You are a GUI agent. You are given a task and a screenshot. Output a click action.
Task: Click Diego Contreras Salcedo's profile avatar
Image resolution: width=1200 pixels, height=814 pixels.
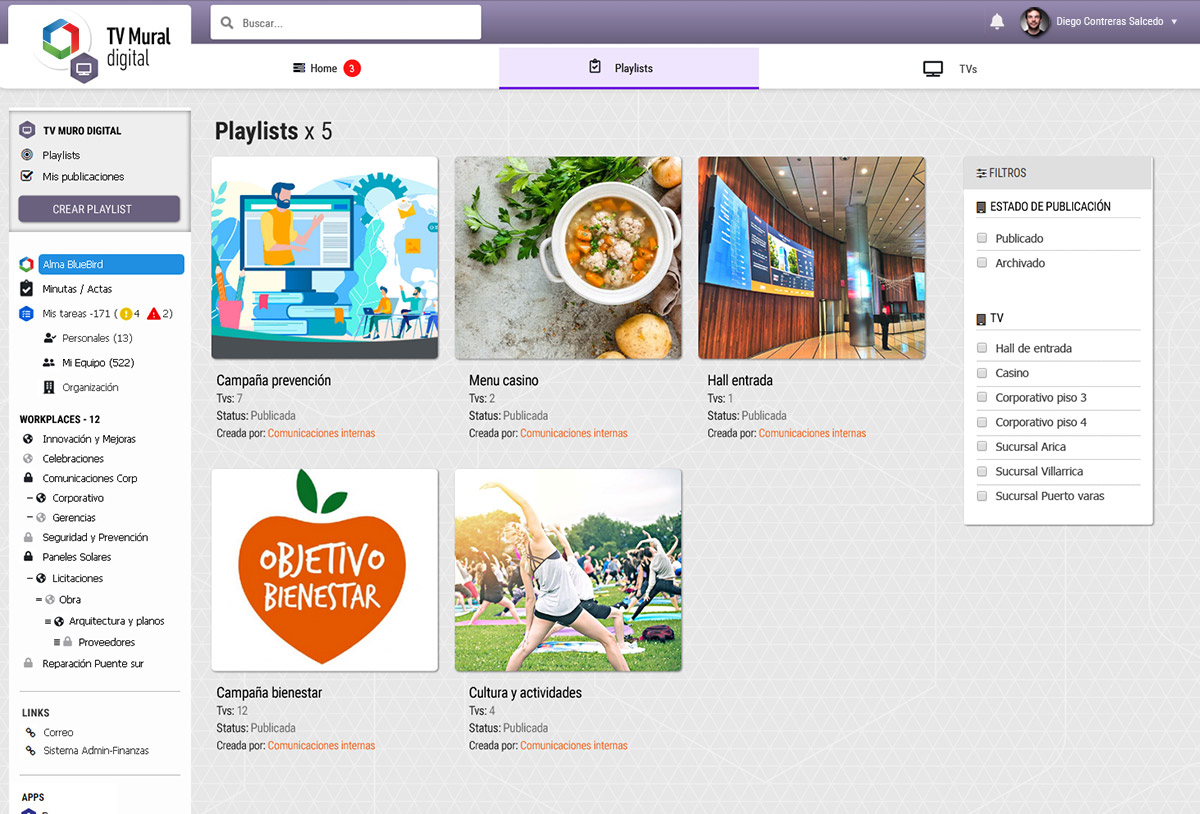[x=1035, y=22]
